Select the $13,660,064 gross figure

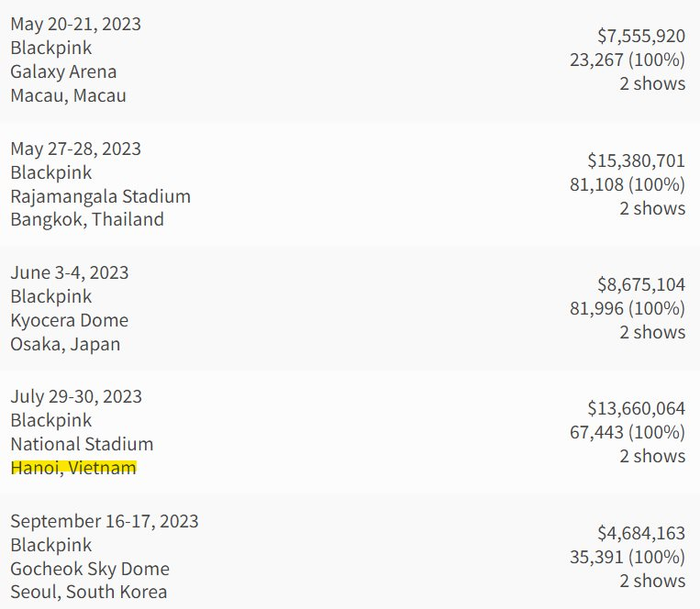click(637, 409)
